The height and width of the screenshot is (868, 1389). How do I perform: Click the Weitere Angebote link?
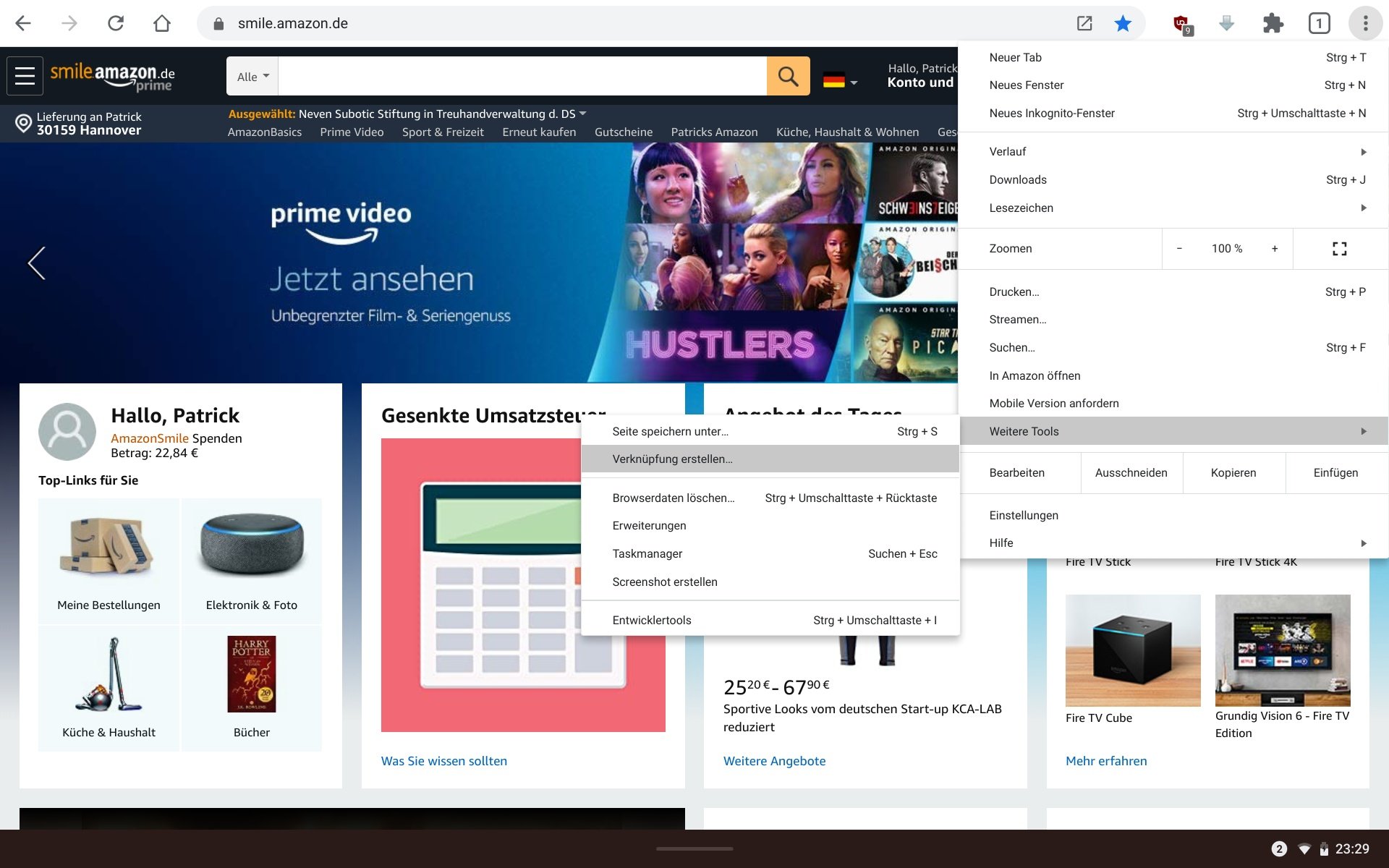[774, 761]
